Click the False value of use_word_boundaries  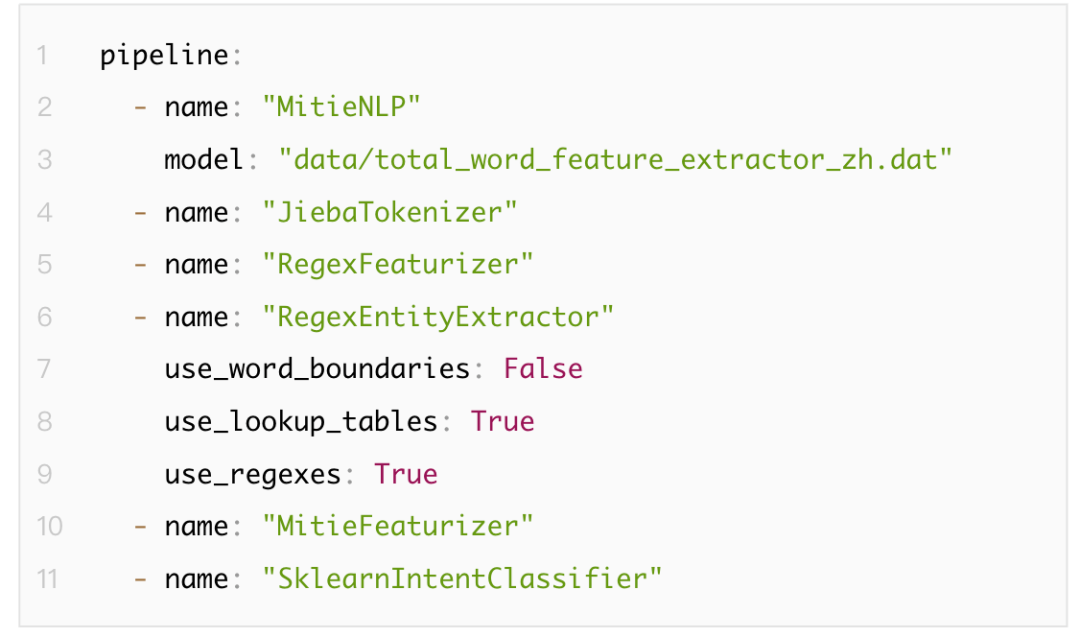point(543,369)
